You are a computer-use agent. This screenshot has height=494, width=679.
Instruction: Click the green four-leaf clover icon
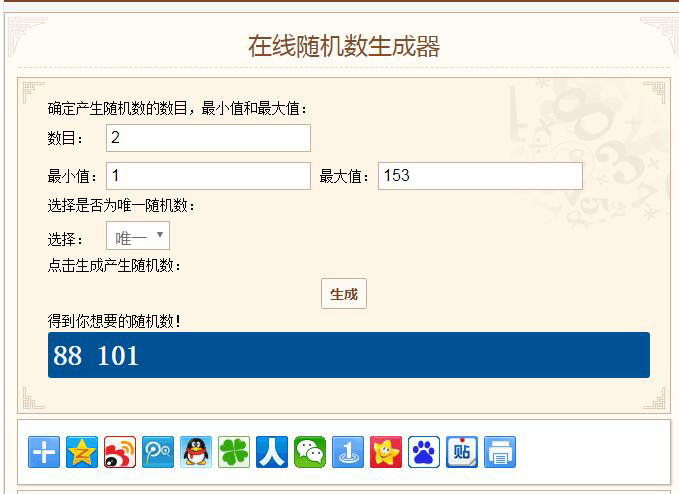point(234,452)
